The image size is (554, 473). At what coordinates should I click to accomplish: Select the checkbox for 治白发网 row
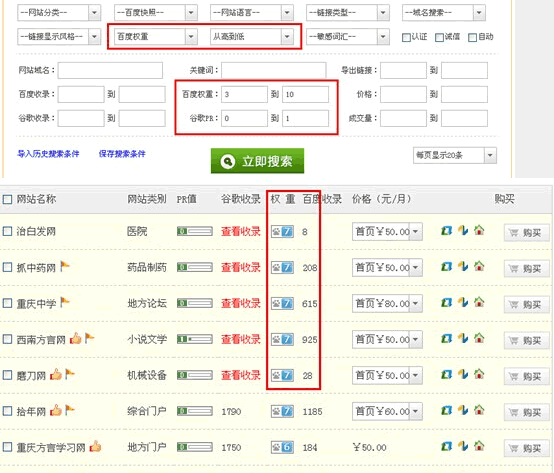7,231
